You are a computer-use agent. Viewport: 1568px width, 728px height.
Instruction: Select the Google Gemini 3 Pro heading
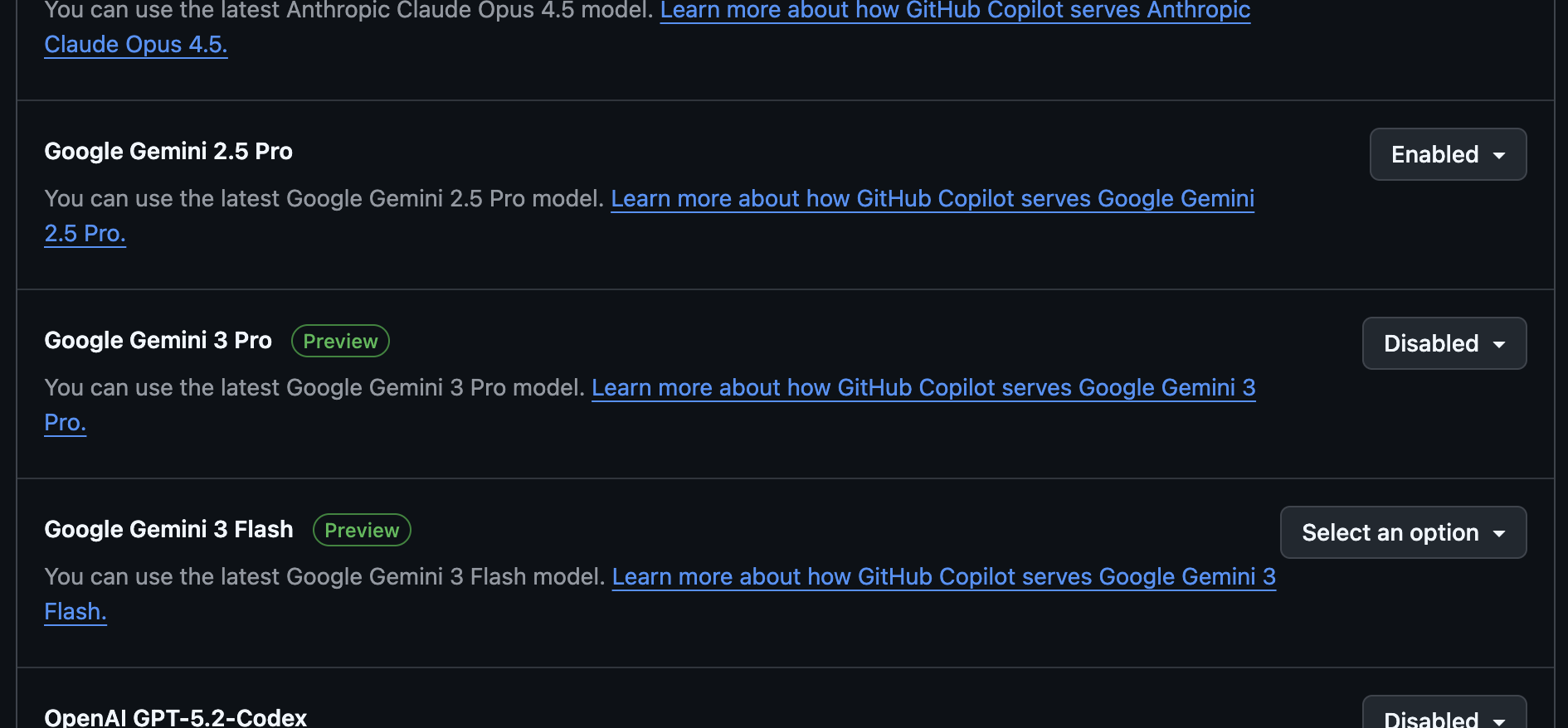point(158,340)
